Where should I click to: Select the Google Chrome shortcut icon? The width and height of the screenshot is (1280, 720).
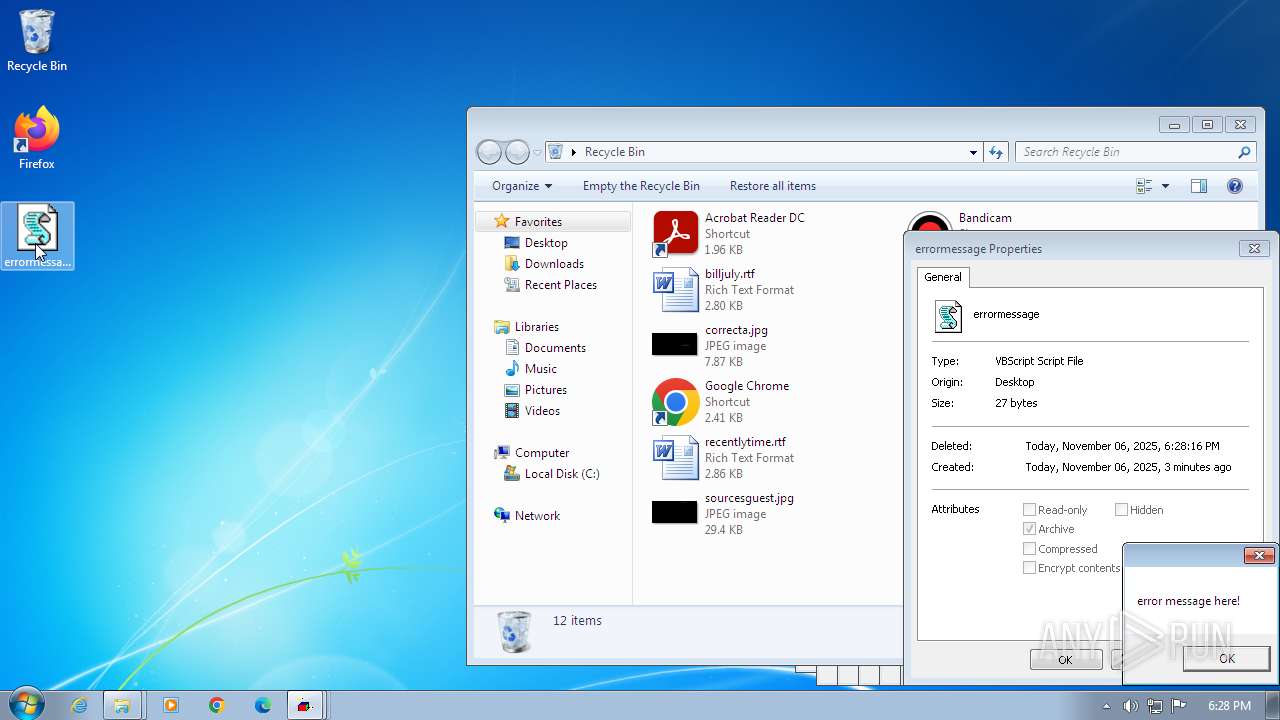(x=676, y=402)
